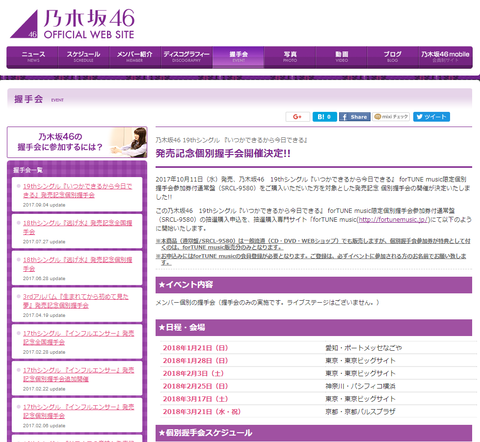Screen dimensions: 480x442
Task: Click venue 愛知・ポートメッセなごや
Action: click(364, 348)
